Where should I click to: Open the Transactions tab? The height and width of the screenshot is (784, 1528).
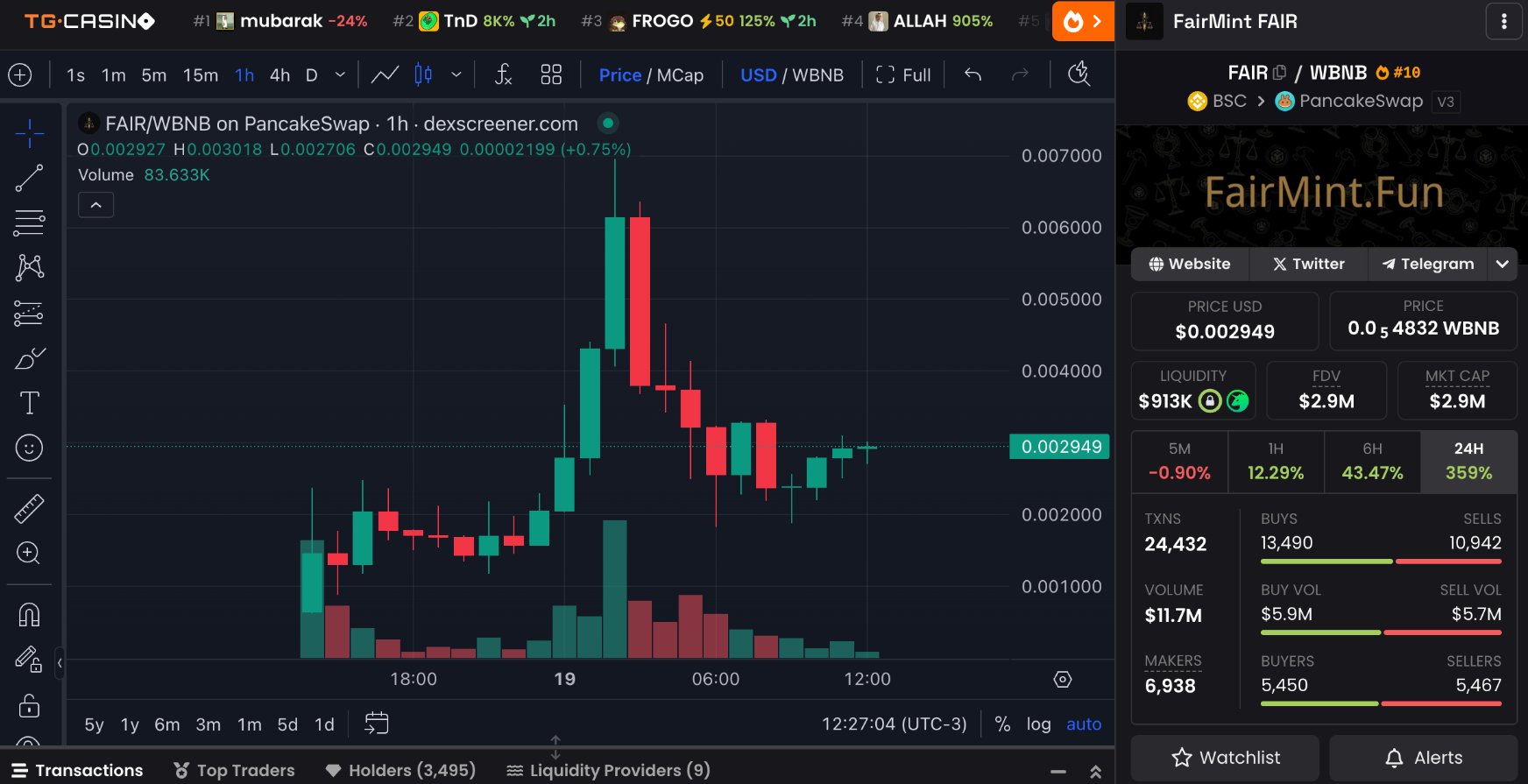click(x=78, y=770)
